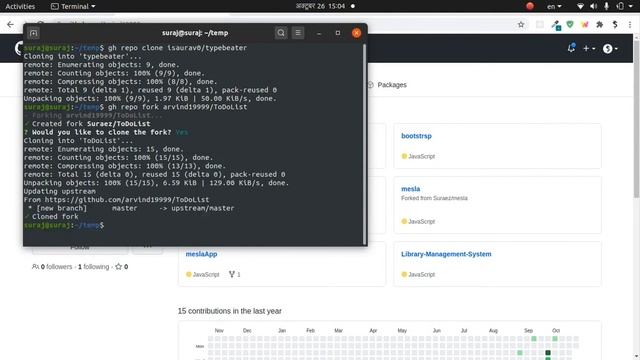
Task: Click the dark green October contribution square
Action: pos(548,353)
